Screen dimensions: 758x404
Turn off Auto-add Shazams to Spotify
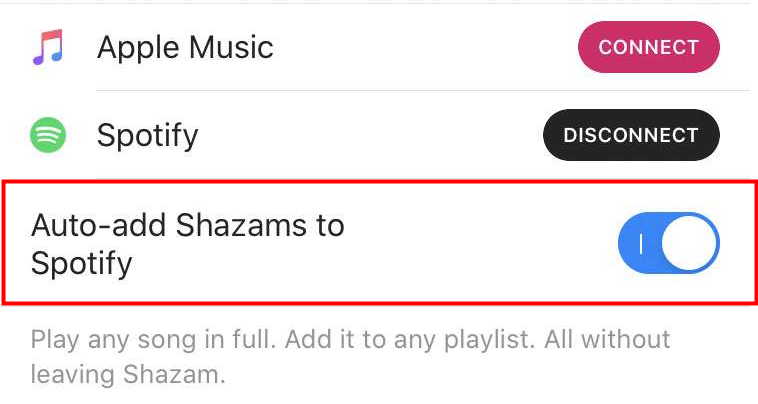click(x=668, y=243)
